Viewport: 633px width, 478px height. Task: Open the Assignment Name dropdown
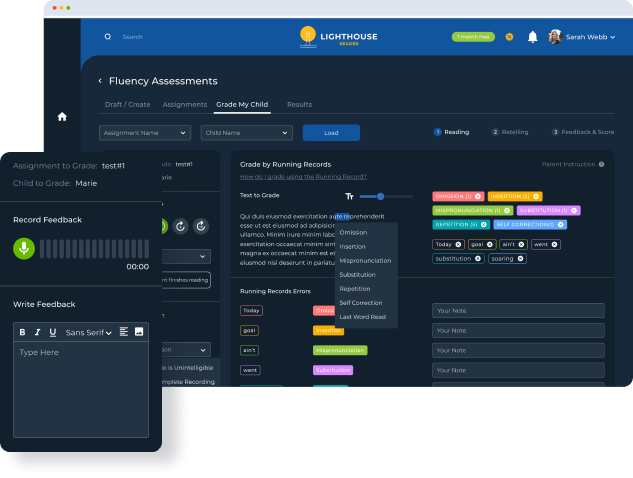click(x=145, y=132)
